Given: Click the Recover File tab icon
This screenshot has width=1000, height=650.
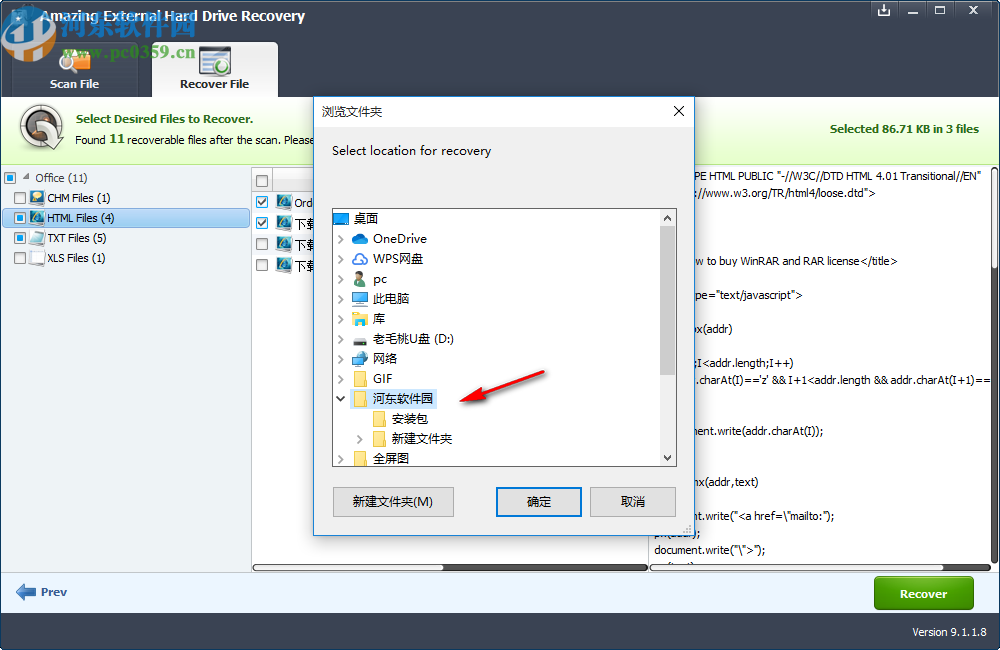Looking at the screenshot, I should pos(214,61).
